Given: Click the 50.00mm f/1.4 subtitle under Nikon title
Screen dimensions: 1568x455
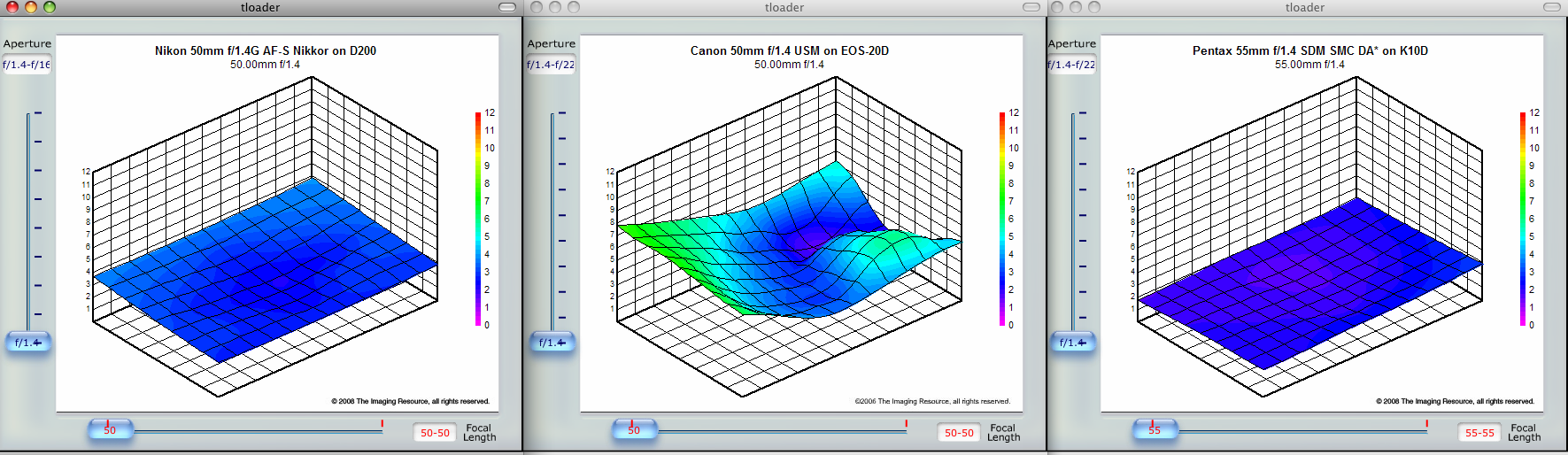Looking at the screenshot, I should [x=265, y=65].
